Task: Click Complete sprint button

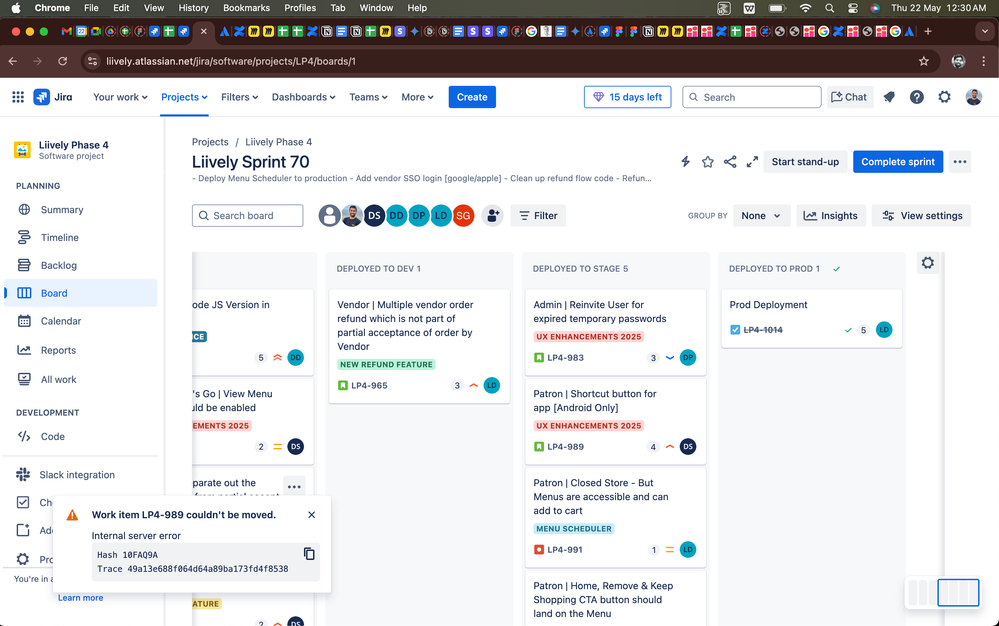Action: click(x=898, y=162)
